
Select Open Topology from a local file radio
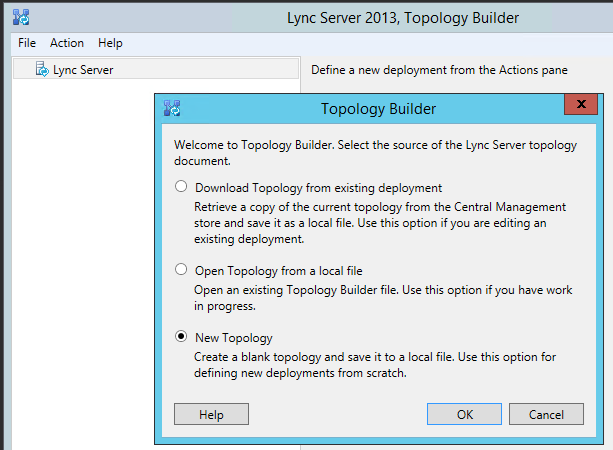point(181,269)
